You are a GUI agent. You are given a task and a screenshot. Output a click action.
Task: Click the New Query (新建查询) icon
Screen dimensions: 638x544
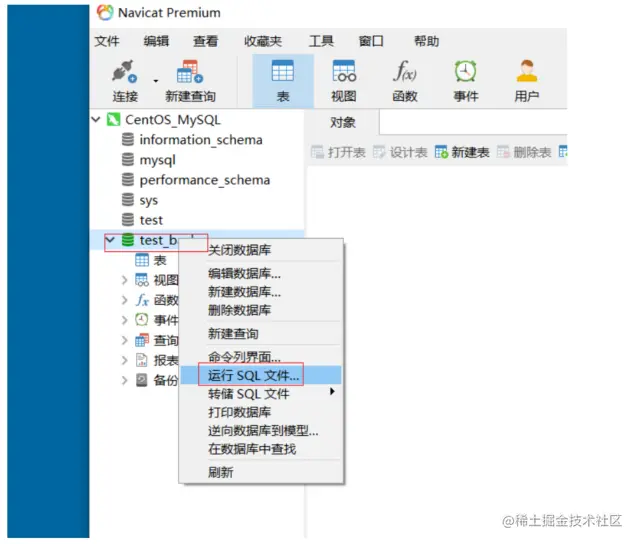(x=190, y=72)
